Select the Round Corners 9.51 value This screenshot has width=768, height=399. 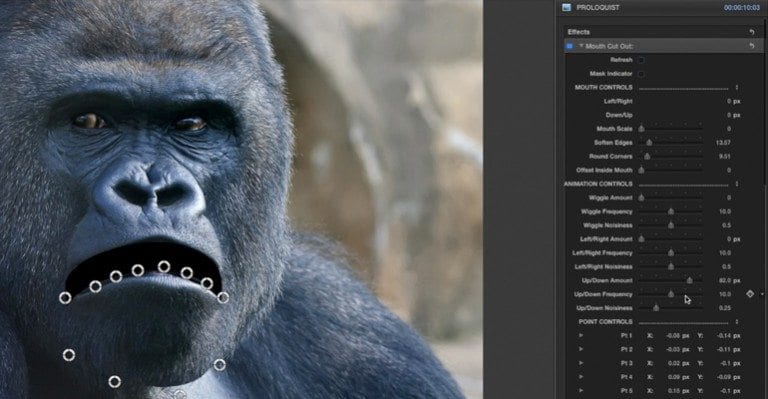725,156
